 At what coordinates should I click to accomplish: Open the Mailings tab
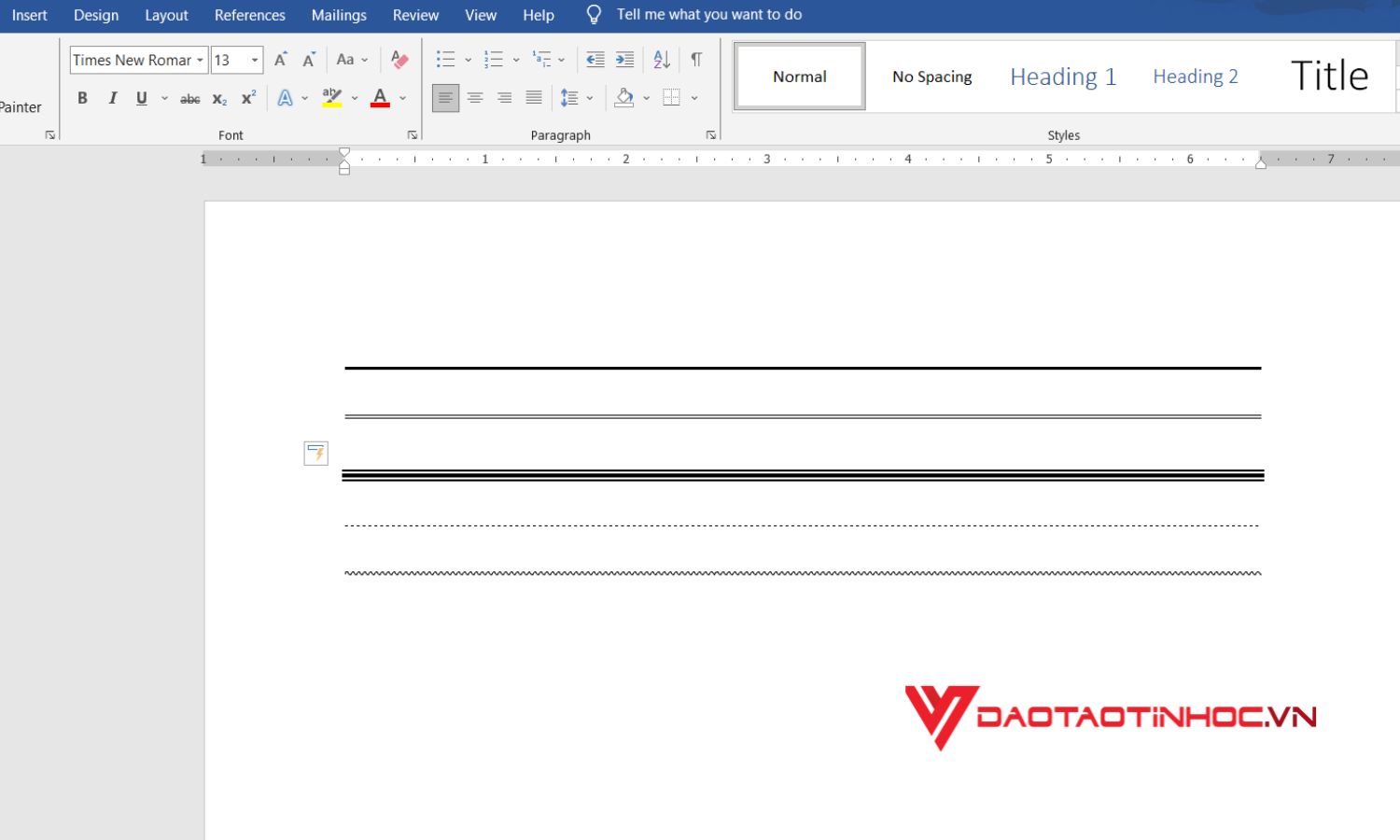(339, 15)
